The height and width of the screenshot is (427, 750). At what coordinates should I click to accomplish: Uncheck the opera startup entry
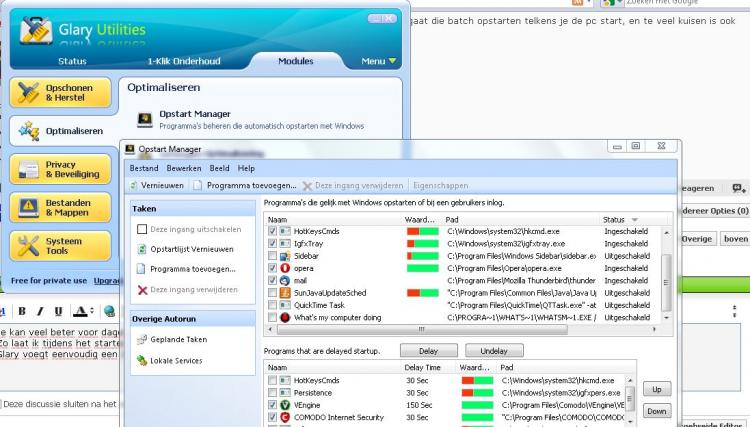pos(272,268)
